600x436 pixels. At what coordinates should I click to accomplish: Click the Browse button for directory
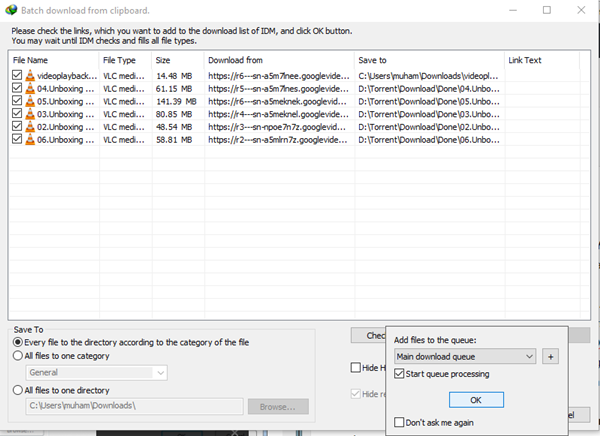coord(279,406)
